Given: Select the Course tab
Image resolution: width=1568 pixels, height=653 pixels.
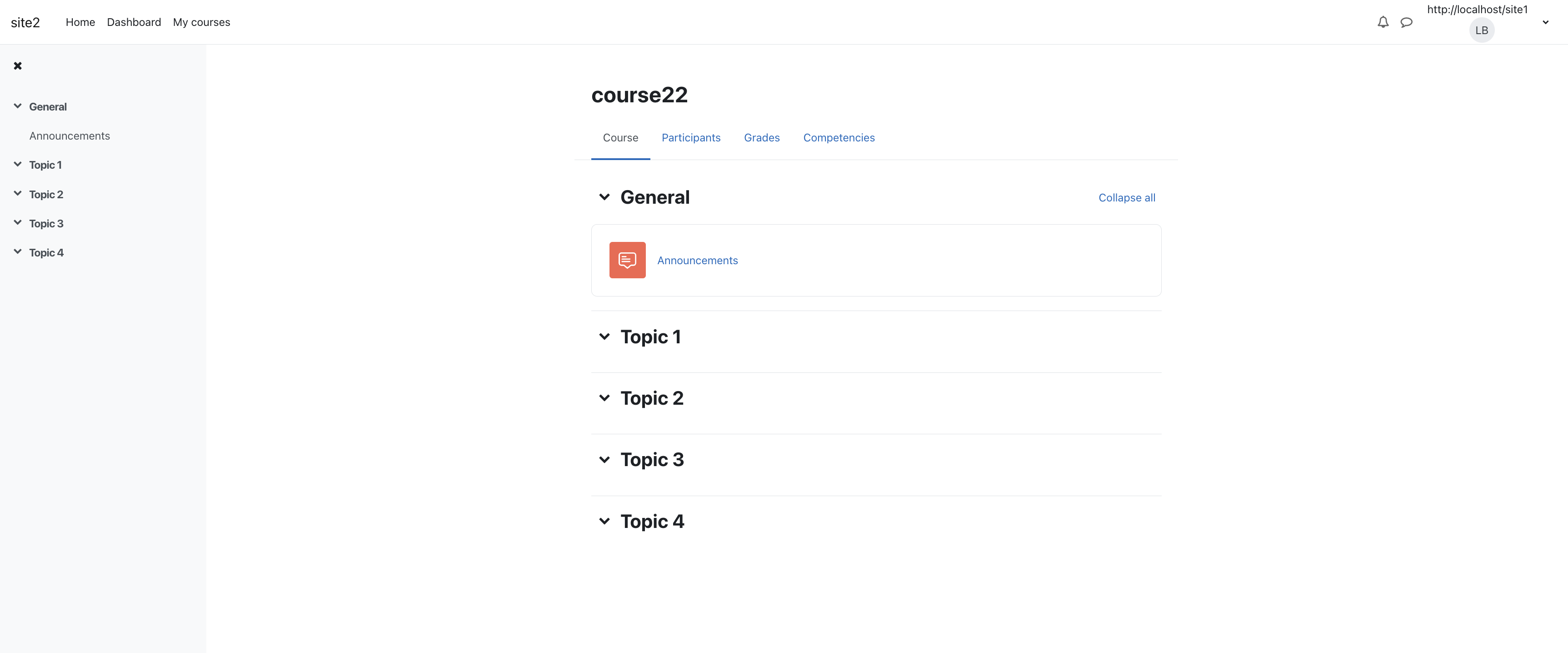Looking at the screenshot, I should point(620,138).
